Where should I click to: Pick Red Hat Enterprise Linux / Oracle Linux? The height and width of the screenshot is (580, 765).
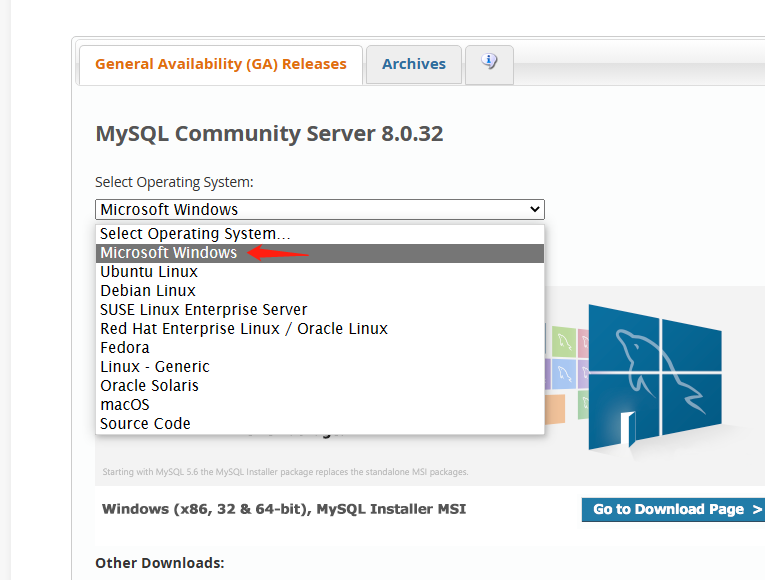click(x=320, y=329)
